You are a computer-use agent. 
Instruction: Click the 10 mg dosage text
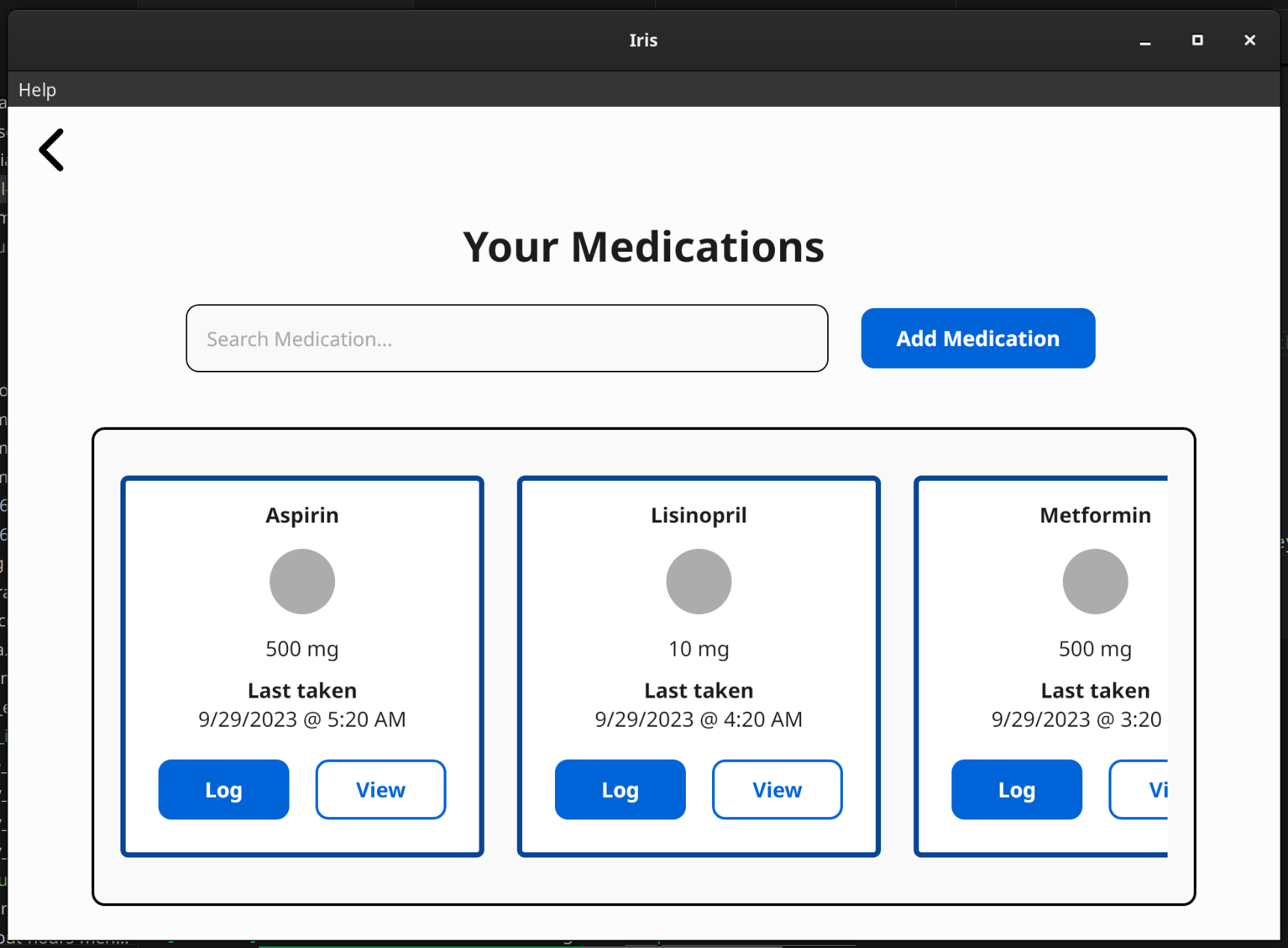point(699,649)
